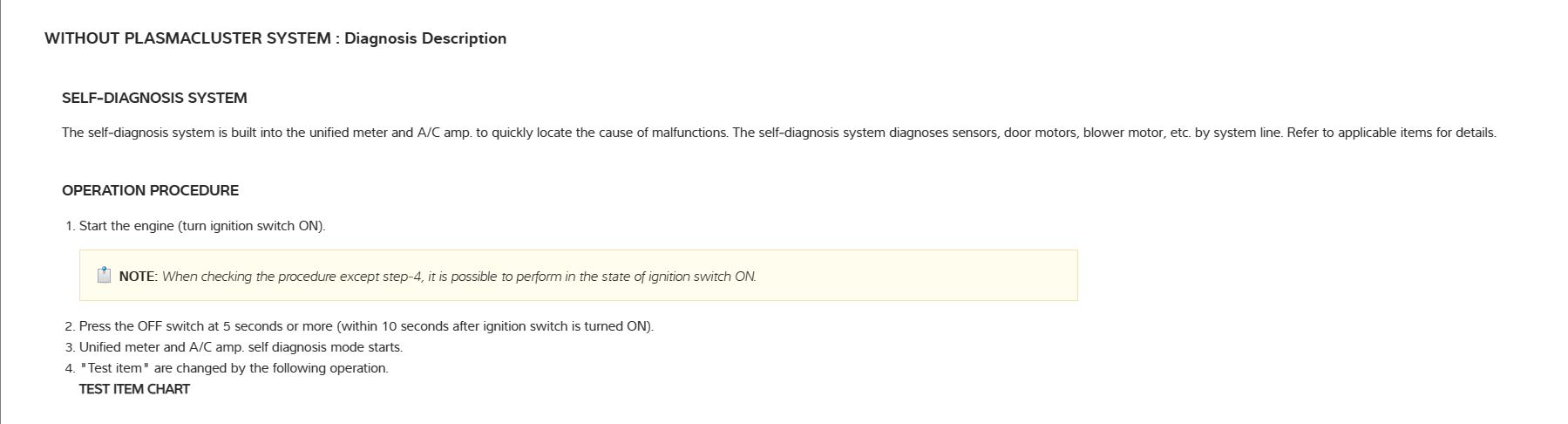Click the 'WITHOUT PLASMACLUSTER SYSTEM' title text

187,38
